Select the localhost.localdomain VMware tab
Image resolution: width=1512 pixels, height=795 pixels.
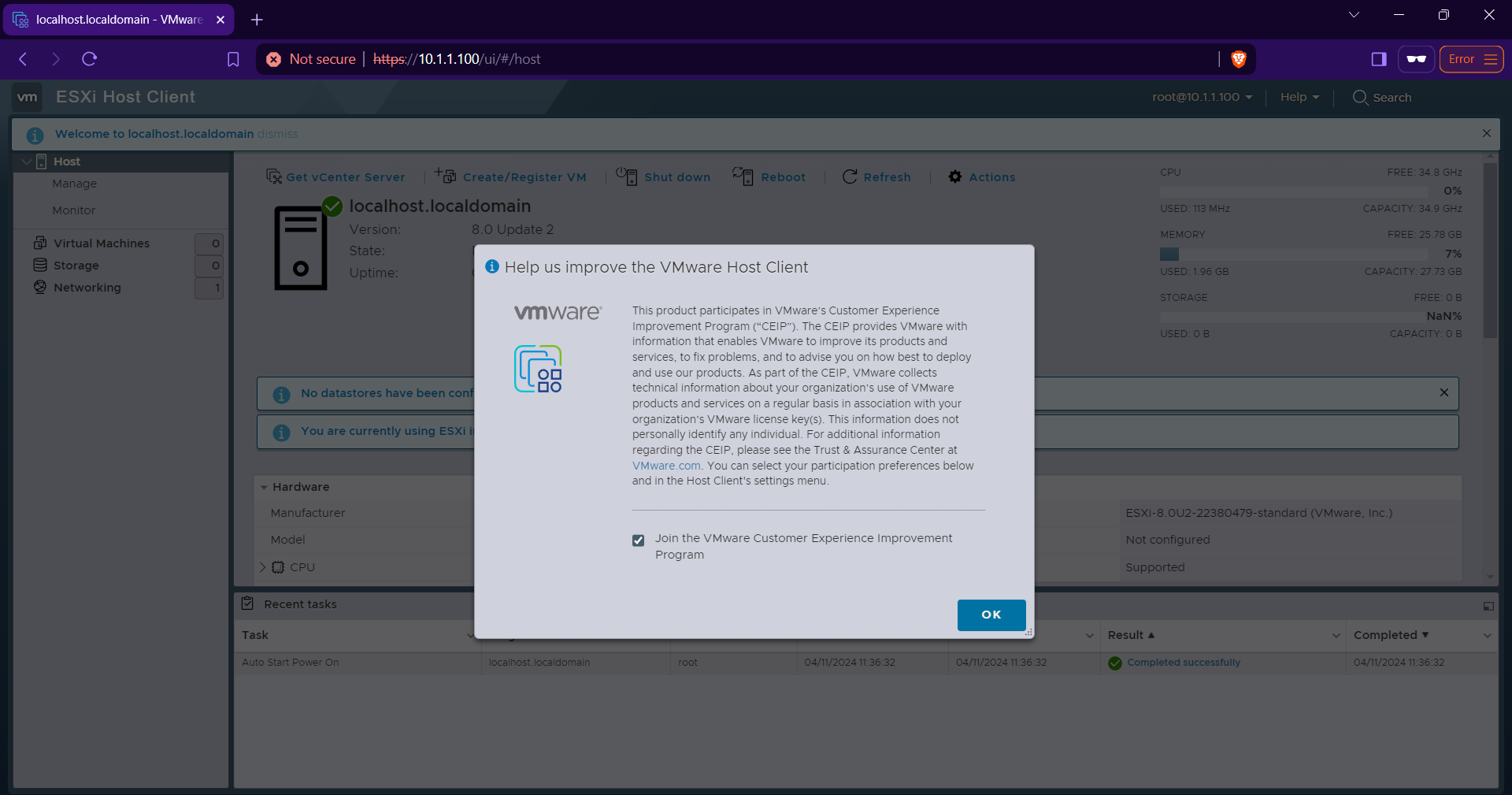point(118,20)
